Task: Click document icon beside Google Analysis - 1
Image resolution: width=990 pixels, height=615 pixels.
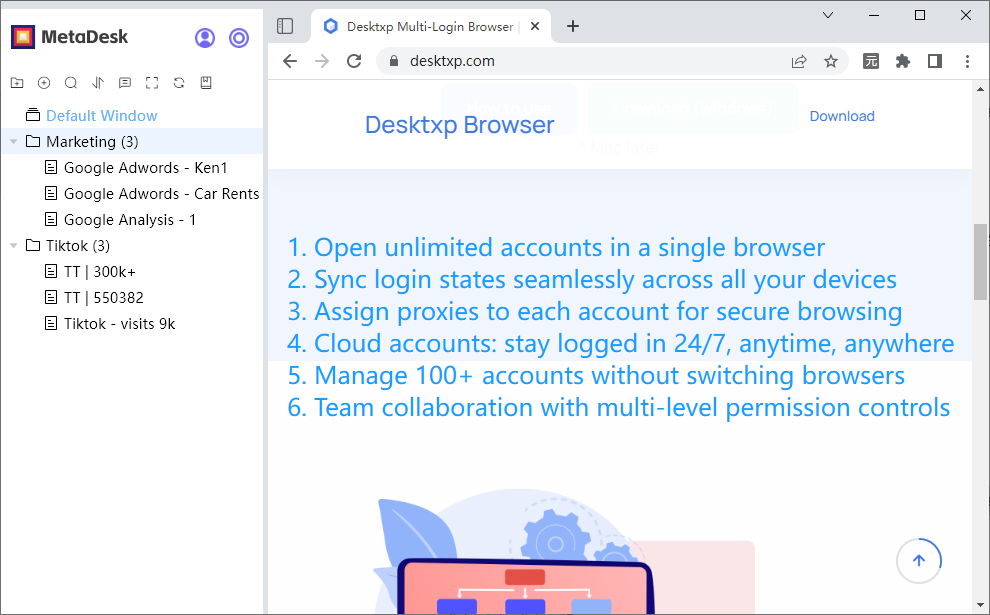Action: click(x=51, y=220)
